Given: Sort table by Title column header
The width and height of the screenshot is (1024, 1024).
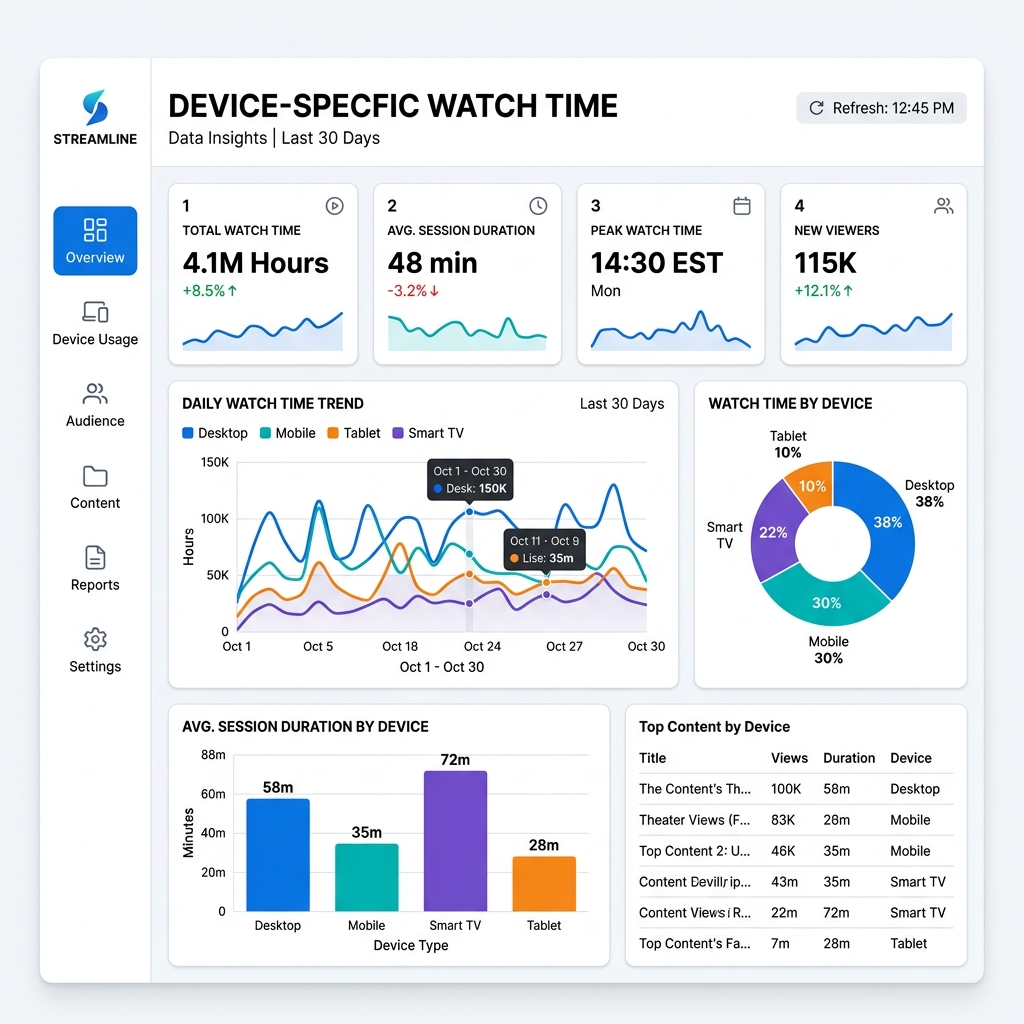Looking at the screenshot, I should [652, 758].
